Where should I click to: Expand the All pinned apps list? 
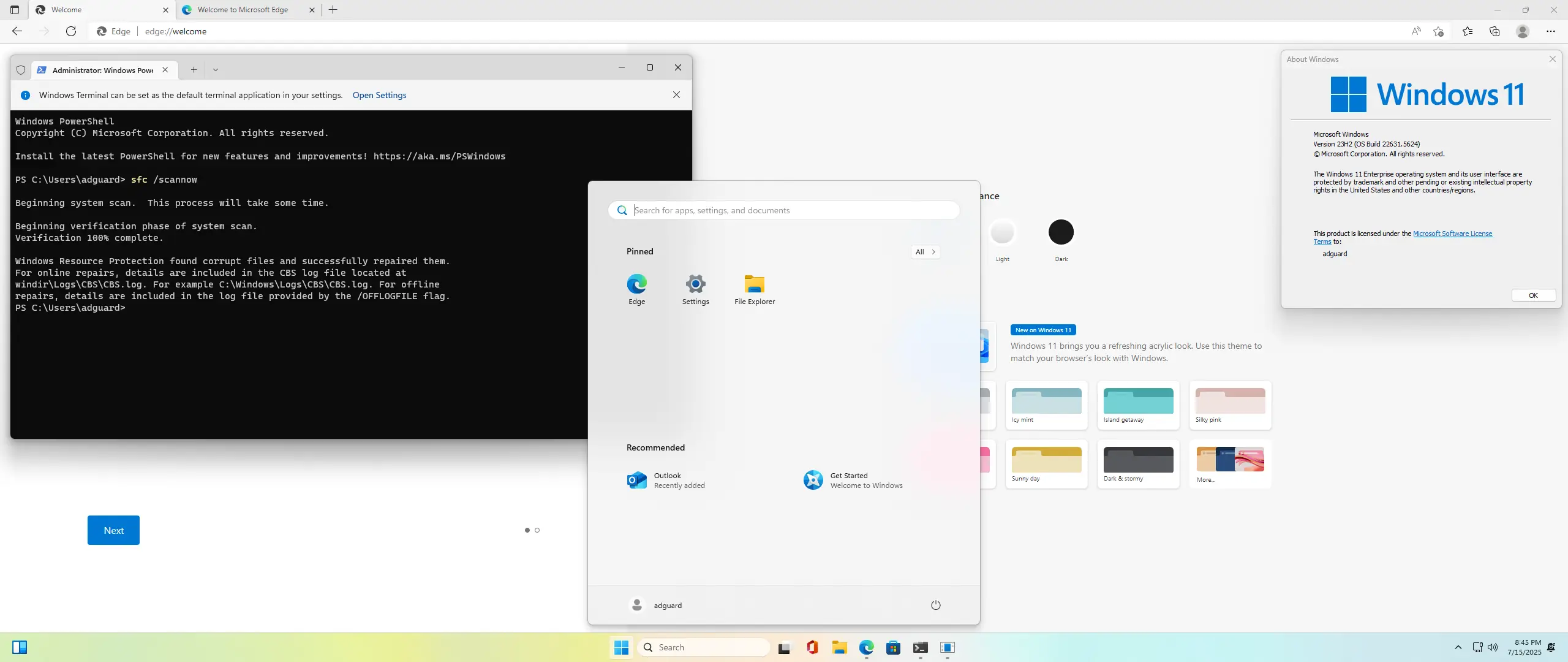click(925, 252)
